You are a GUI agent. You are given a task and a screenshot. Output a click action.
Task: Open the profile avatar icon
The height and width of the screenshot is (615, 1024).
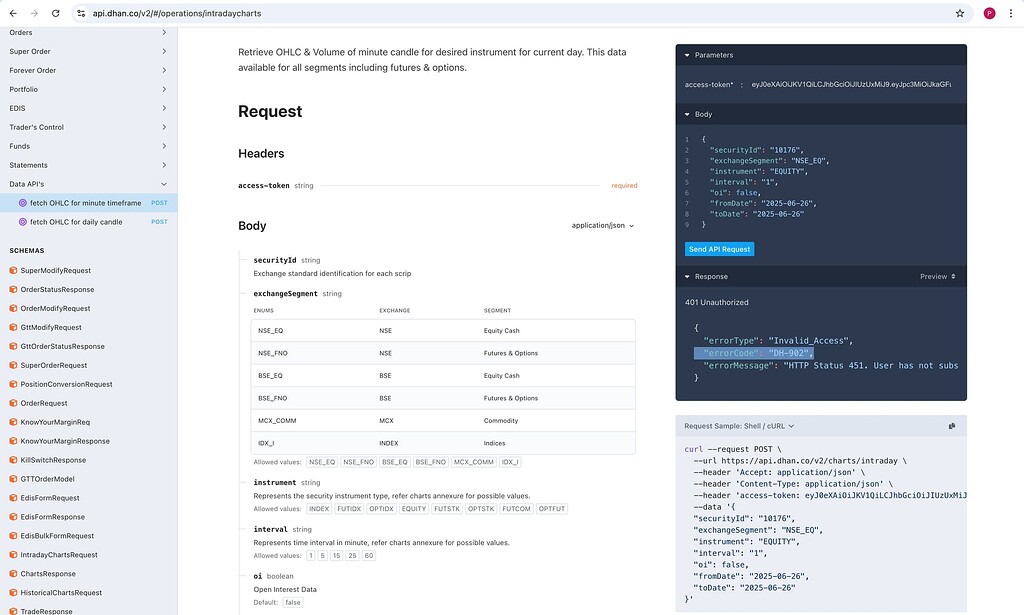click(x=989, y=13)
